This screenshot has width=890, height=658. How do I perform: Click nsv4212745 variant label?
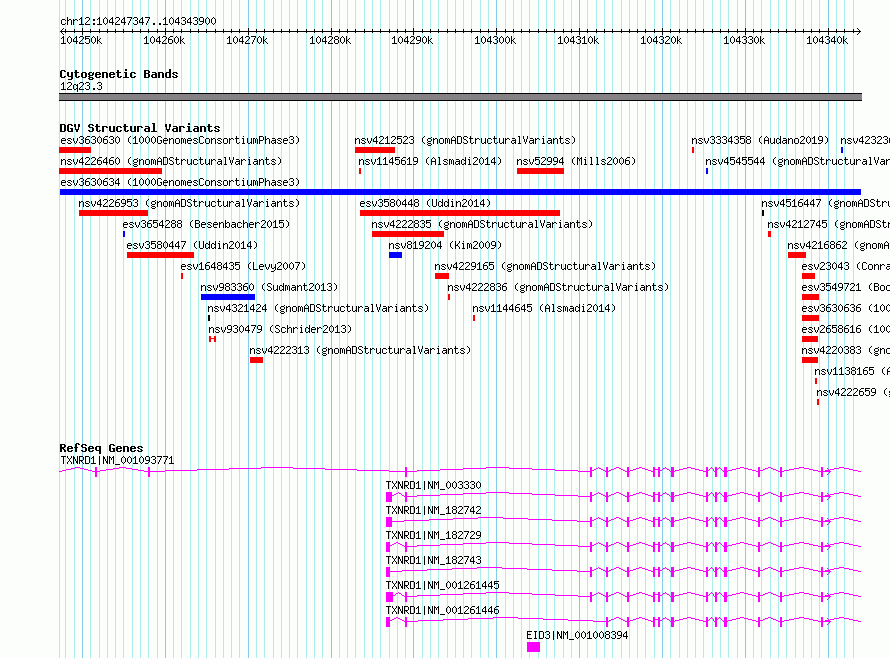pyautogui.click(x=829, y=224)
